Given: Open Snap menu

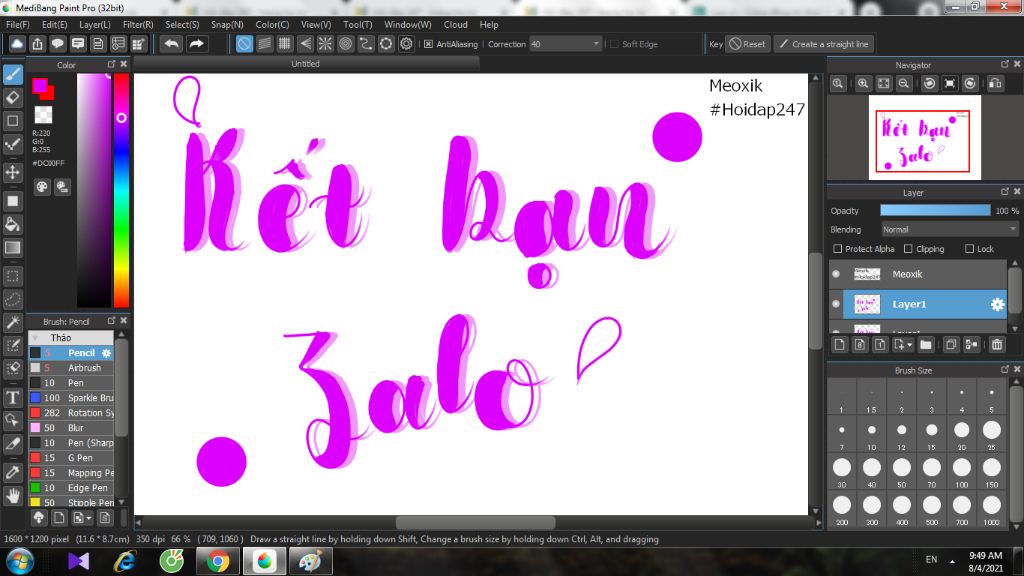Looking at the screenshot, I should (227, 25).
